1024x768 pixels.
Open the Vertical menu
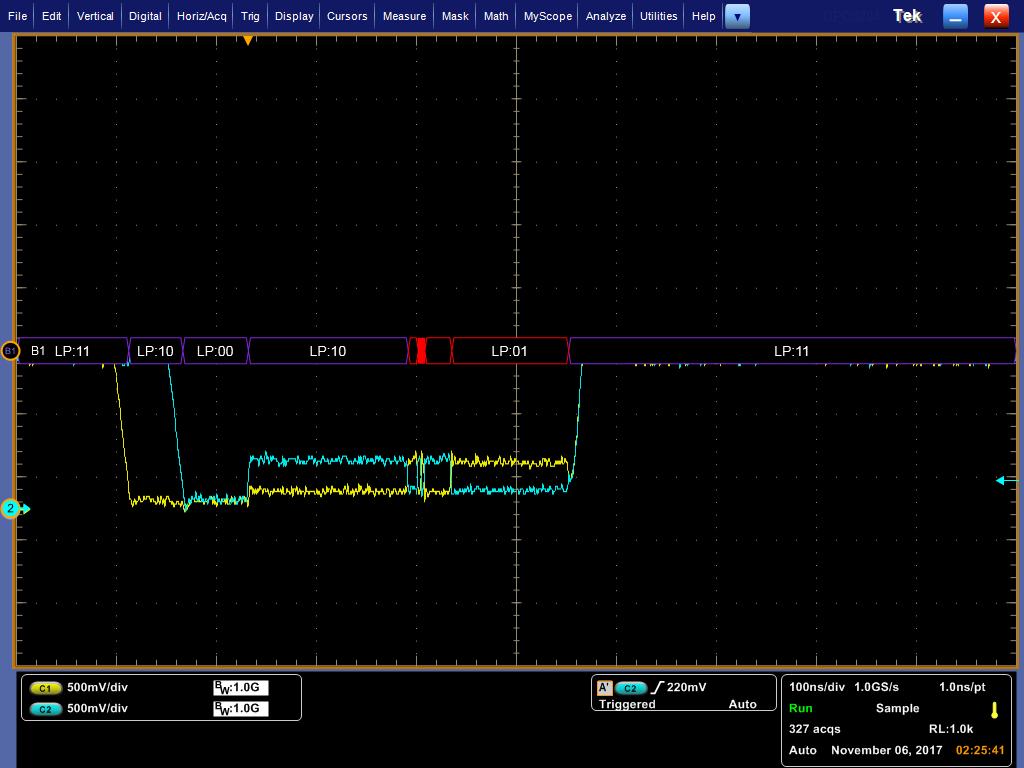point(95,16)
